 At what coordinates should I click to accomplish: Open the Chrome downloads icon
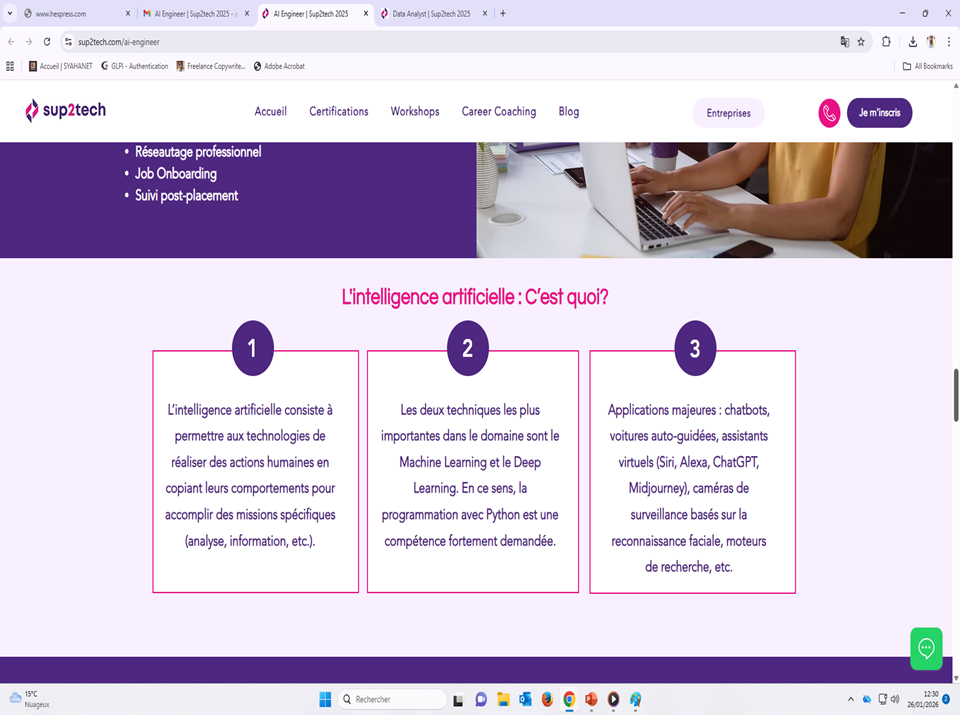913,42
